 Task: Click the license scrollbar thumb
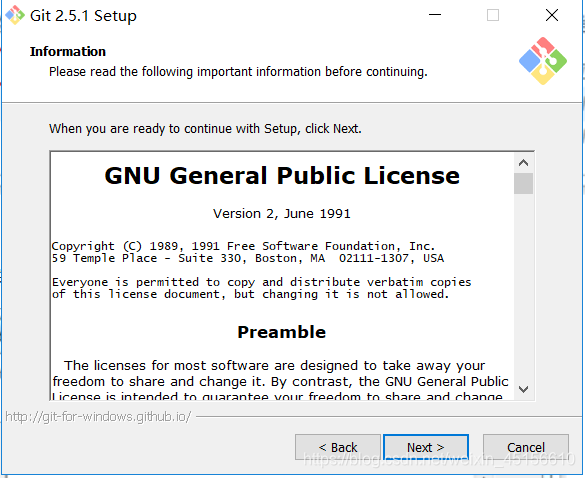pos(523,183)
